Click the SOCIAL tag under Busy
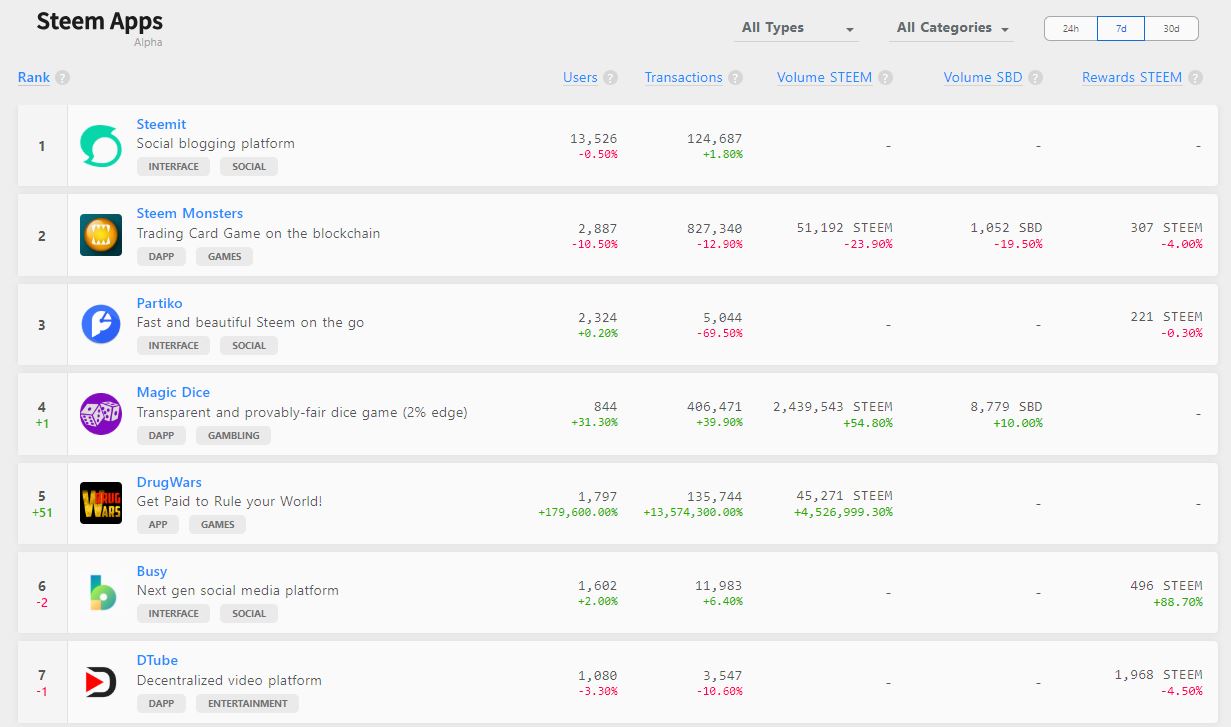Screen dimensions: 1231x727 [249, 614]
